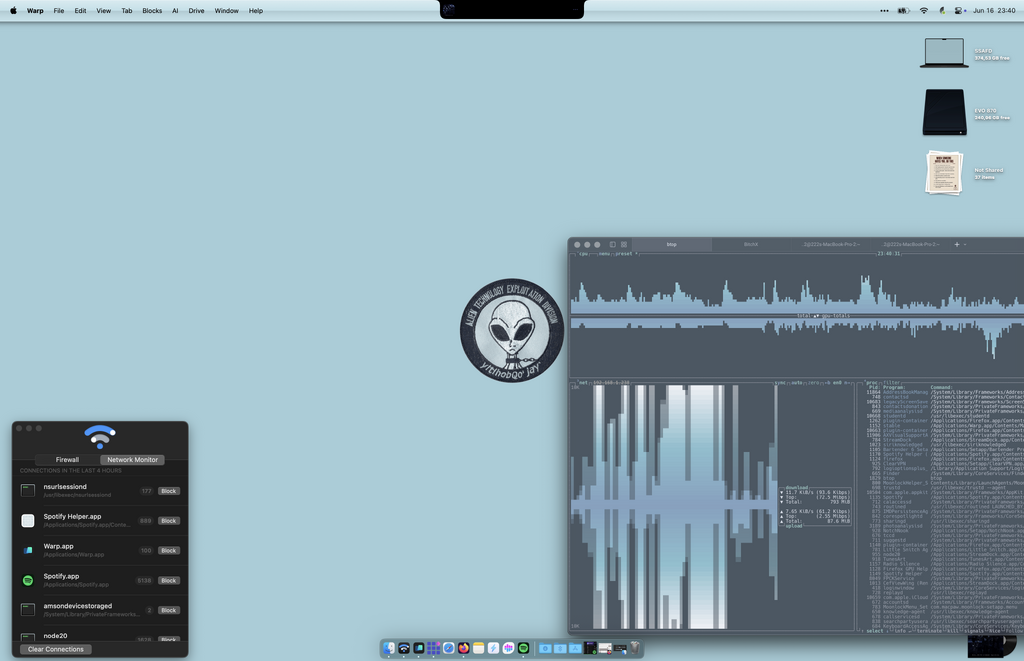Click the Spotify green icon in connections list
The width and height of the screenshot is (1024, 661).
27,580
